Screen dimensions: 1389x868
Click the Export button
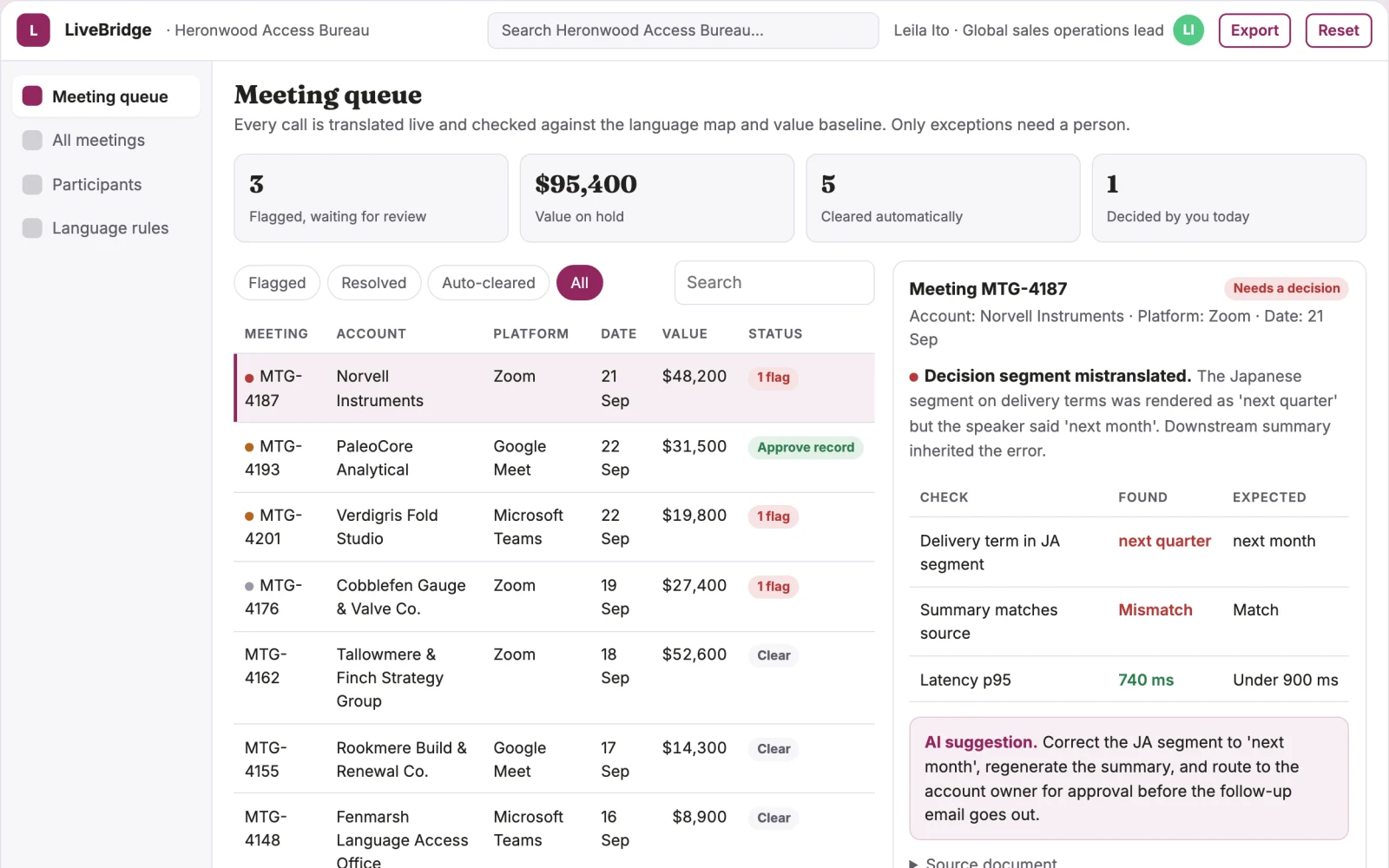1254,30
